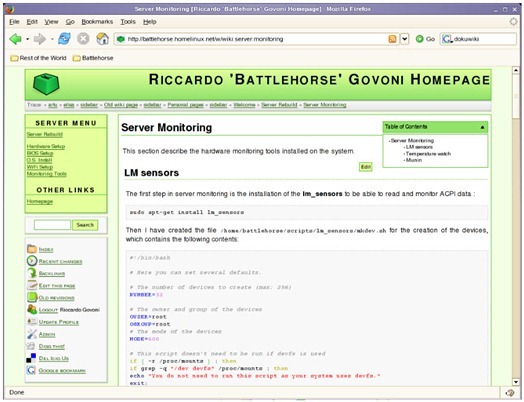Click the RSS feed icon in address bar
The image size is (524, 402).
[x=392, y=39]
